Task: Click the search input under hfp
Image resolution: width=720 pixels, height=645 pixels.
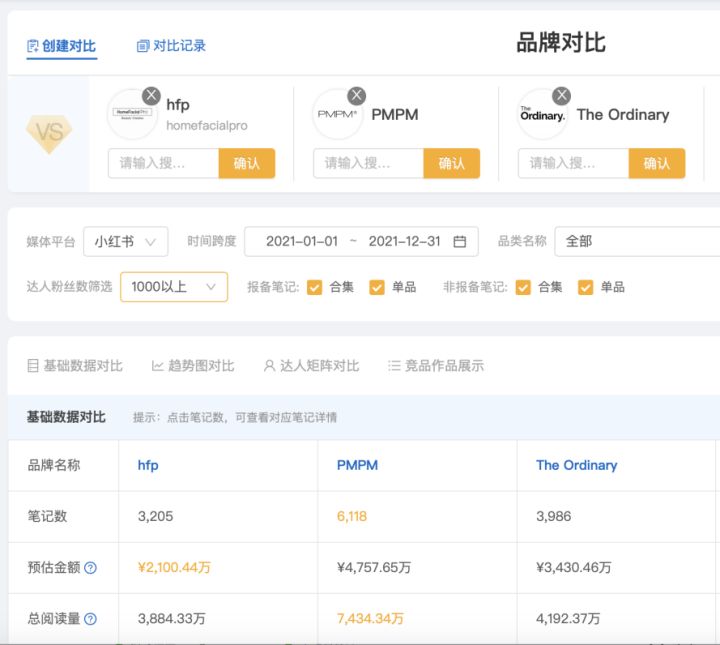Action: coord(163,163)
